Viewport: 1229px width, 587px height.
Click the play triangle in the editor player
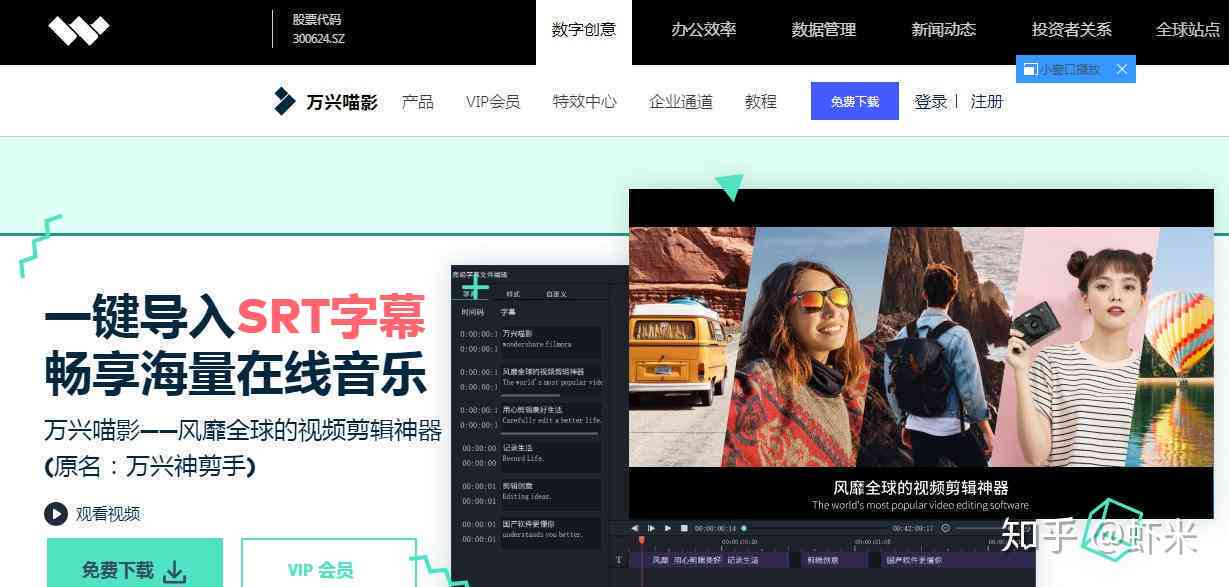point(668,528)
